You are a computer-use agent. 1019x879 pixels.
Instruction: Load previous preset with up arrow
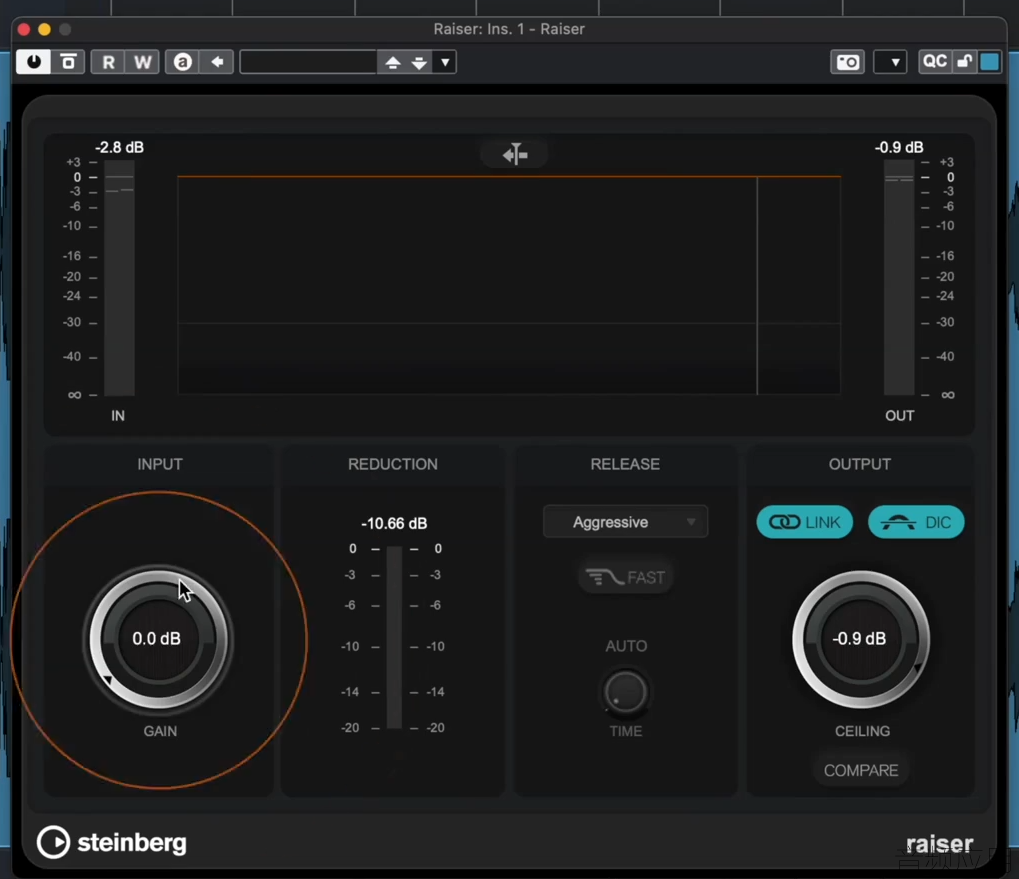pyautogui.click(x=393, y=62)
